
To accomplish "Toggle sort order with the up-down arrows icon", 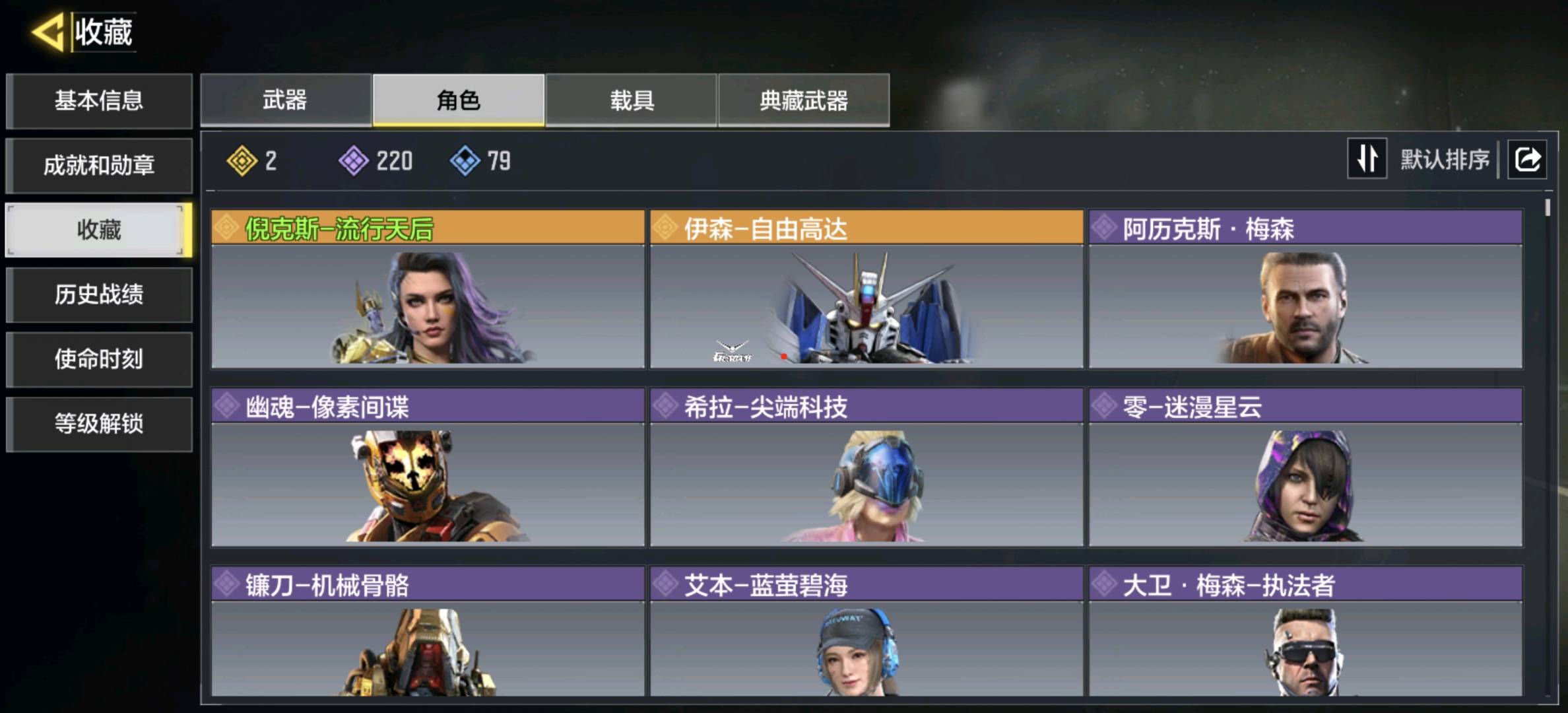I will pos(1367,158).
